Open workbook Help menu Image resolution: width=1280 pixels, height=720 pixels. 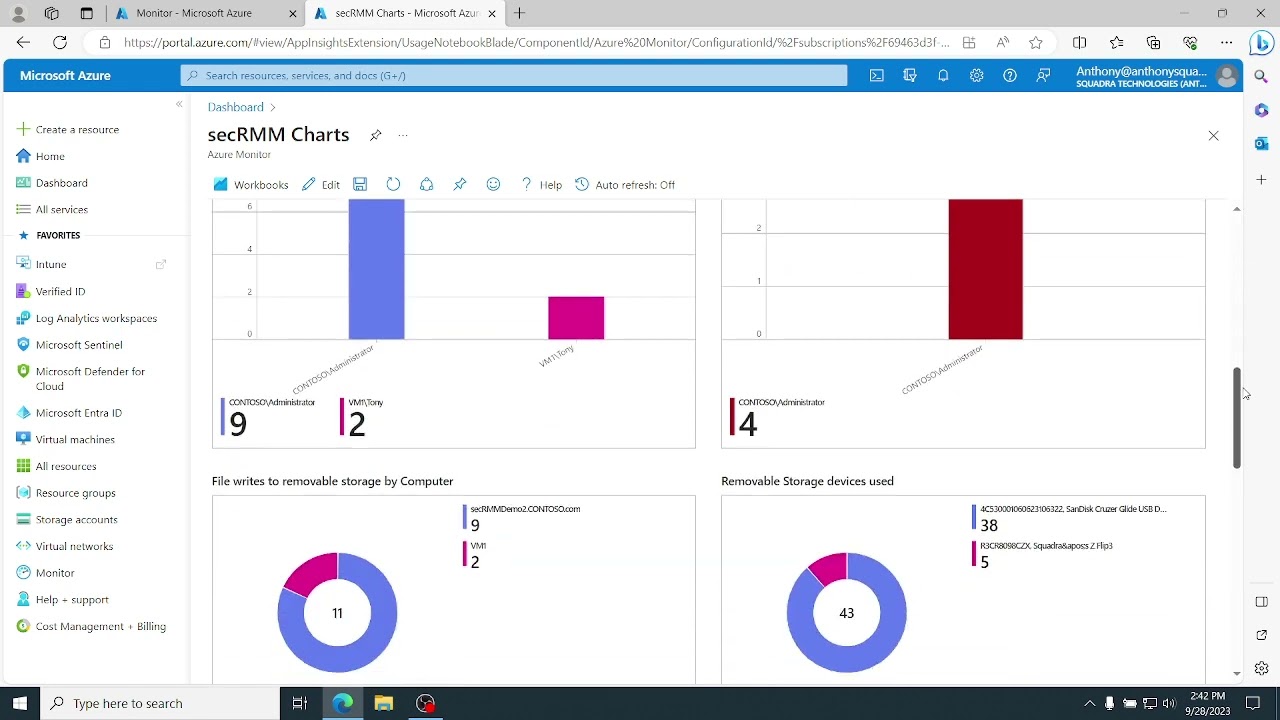click(541, 184)
